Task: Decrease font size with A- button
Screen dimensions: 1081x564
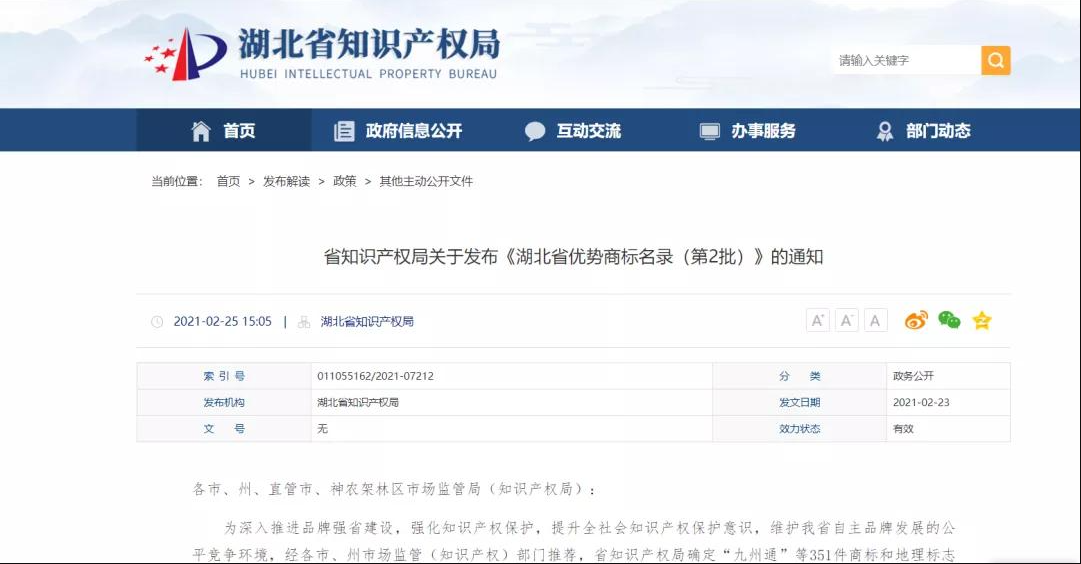Action: coord(847,321)
